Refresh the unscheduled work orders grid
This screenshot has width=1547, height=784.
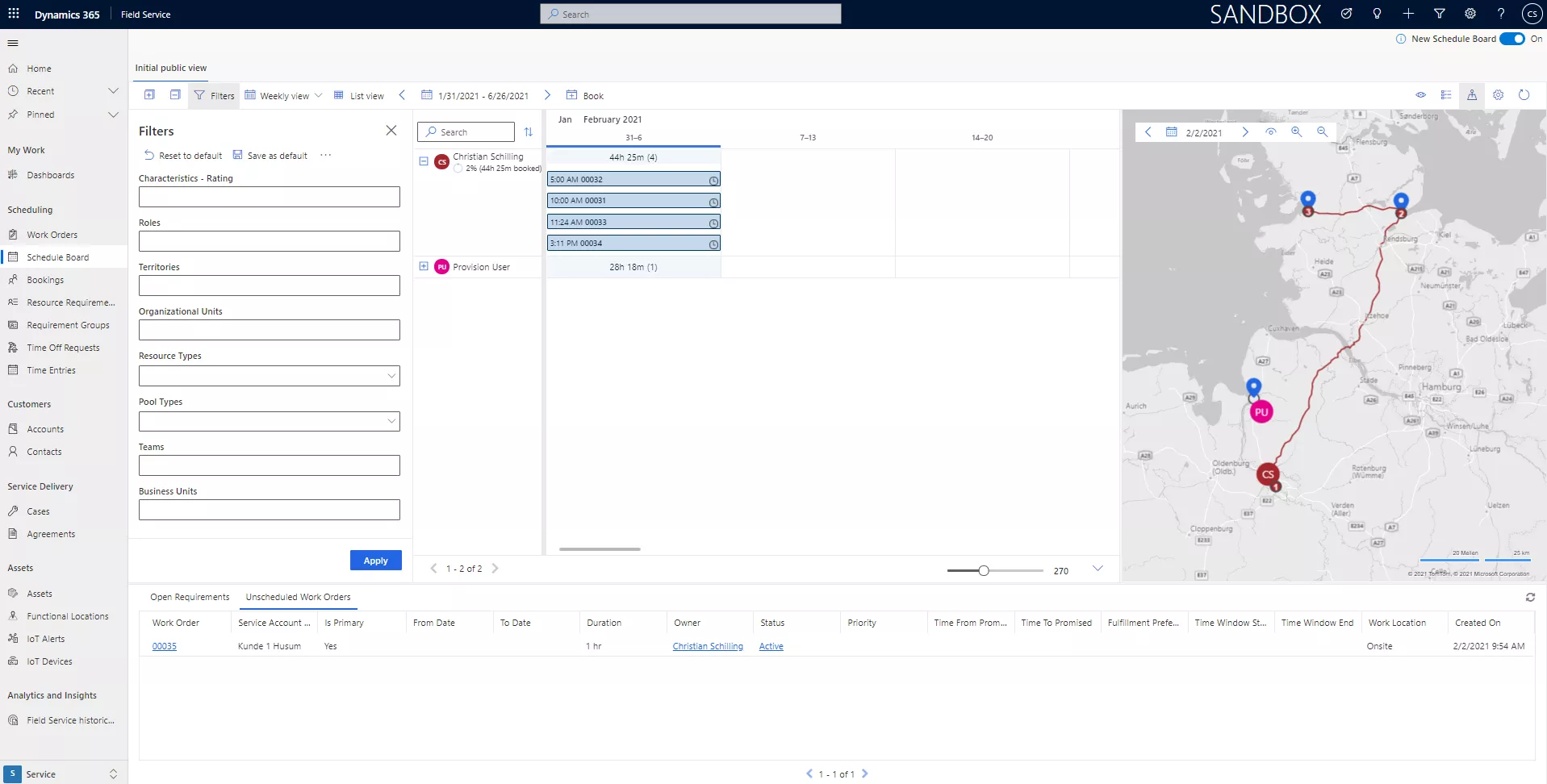[1530, 598]
